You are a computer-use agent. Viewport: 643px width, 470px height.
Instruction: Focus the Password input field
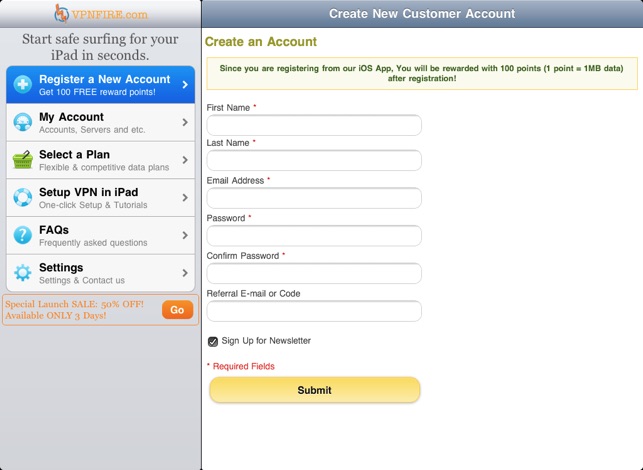point(314,236)
